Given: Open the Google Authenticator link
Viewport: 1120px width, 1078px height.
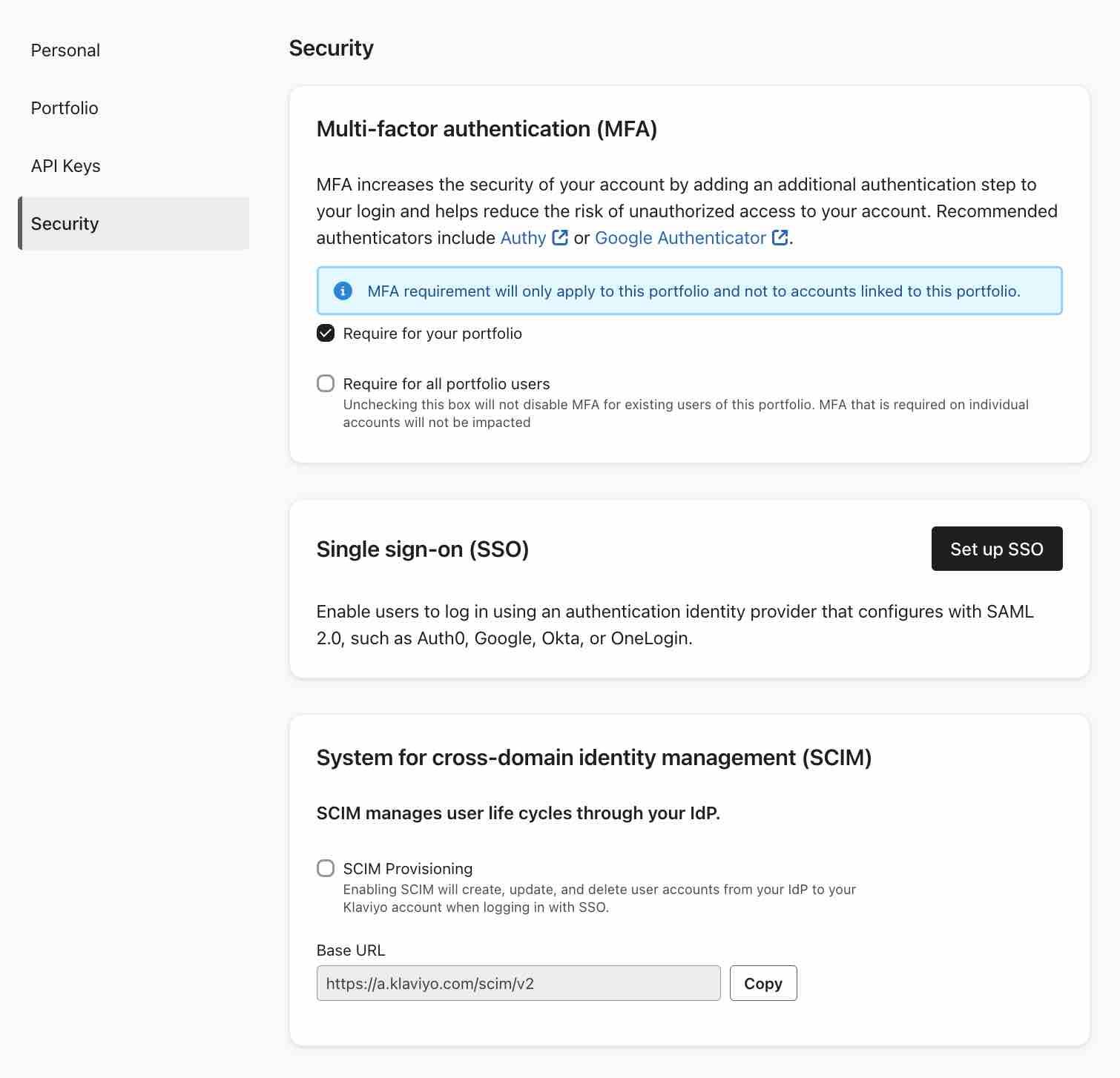Looking at the screenshot, I should point(682,237).
